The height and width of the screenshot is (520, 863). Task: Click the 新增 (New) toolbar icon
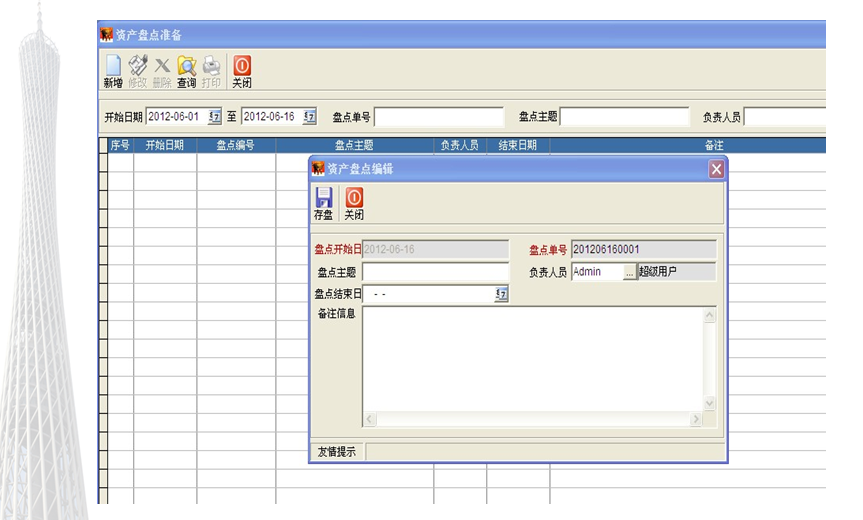(x=113, y=72)
